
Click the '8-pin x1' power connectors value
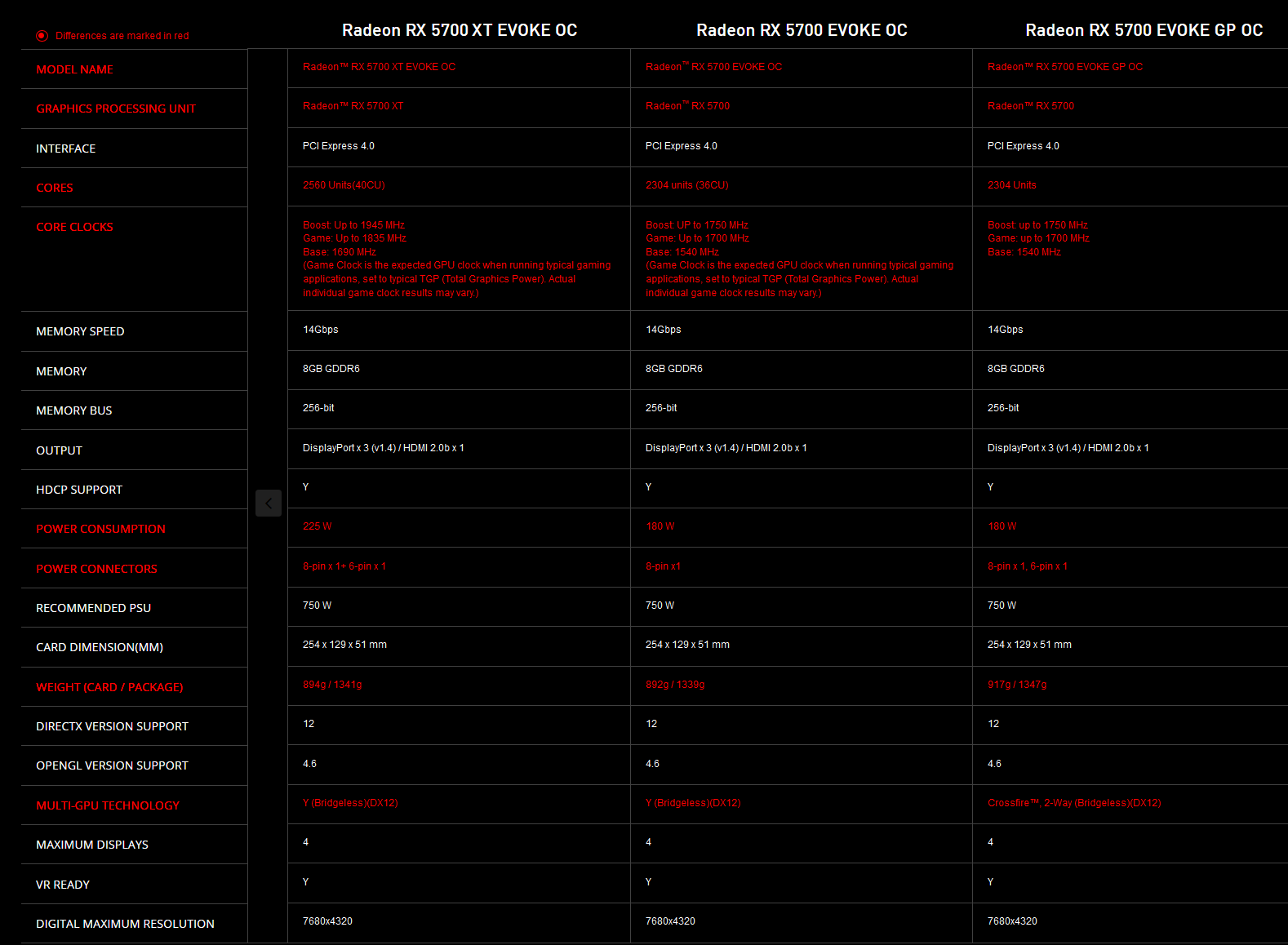pos(663,566)
